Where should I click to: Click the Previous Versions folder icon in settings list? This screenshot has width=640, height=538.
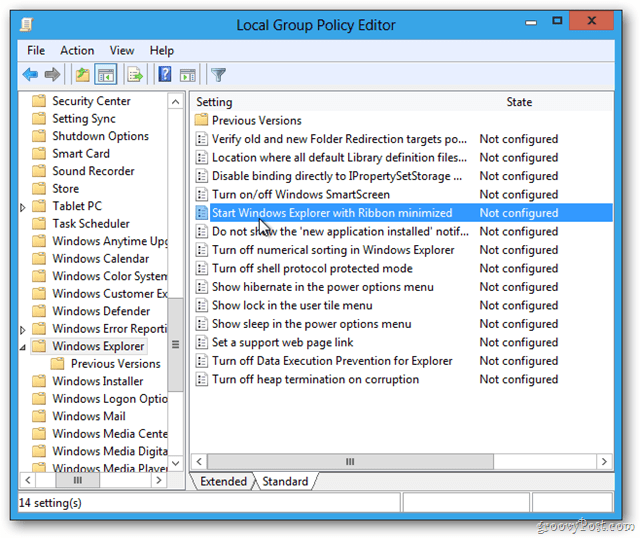tap(201, 120)
